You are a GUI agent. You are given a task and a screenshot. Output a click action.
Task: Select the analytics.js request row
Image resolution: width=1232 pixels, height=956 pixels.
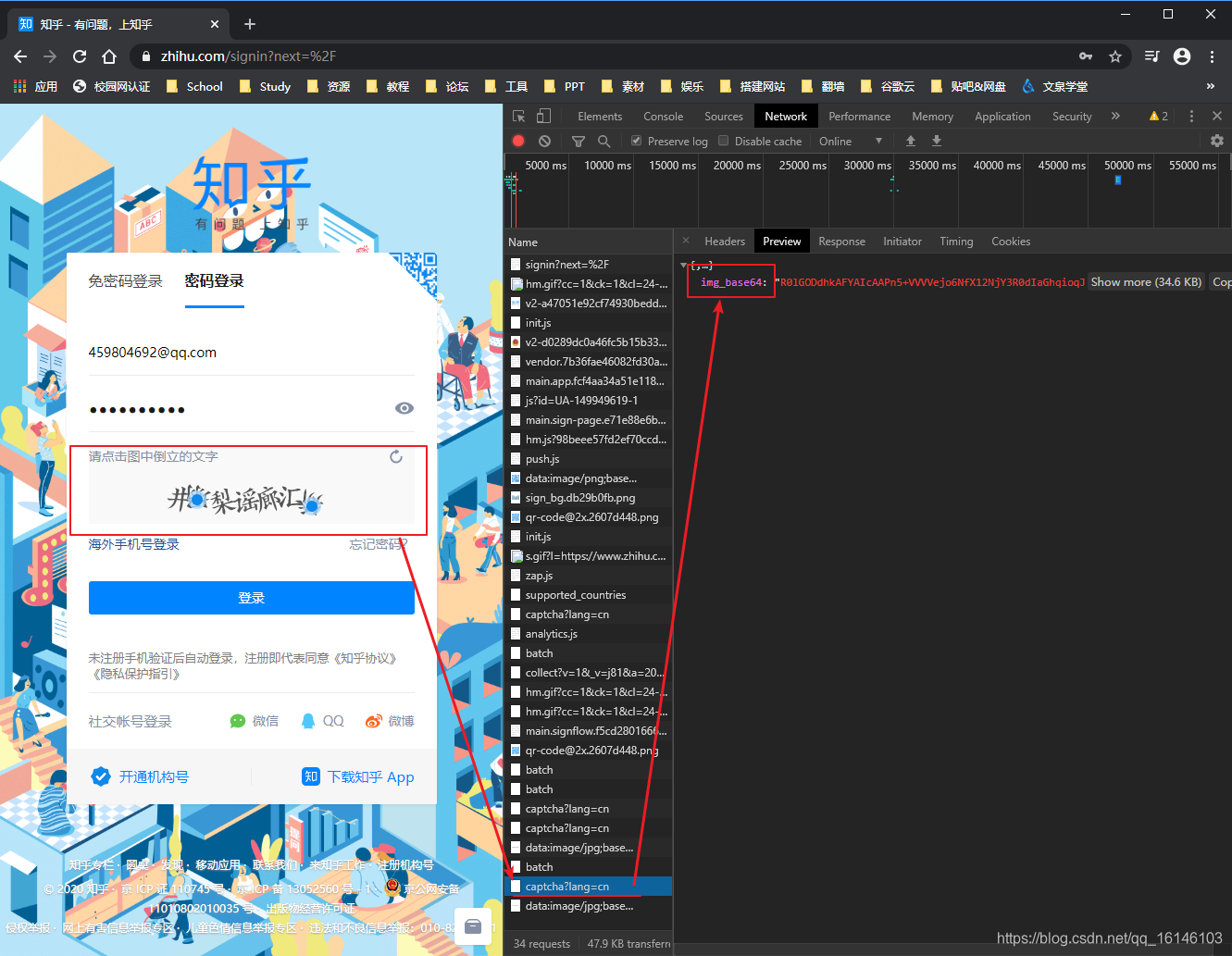tap(589, 634)
